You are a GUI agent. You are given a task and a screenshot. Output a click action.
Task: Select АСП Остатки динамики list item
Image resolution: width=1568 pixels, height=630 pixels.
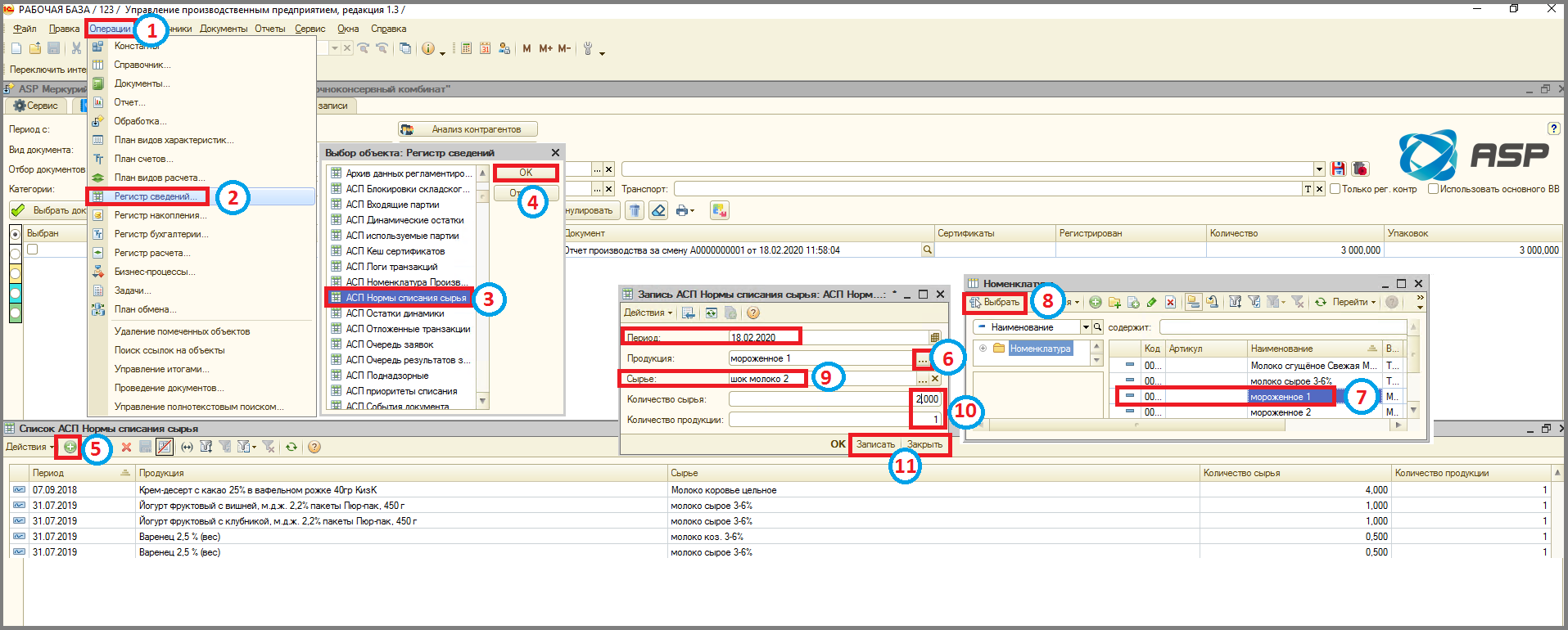click(x=395, y=313)
